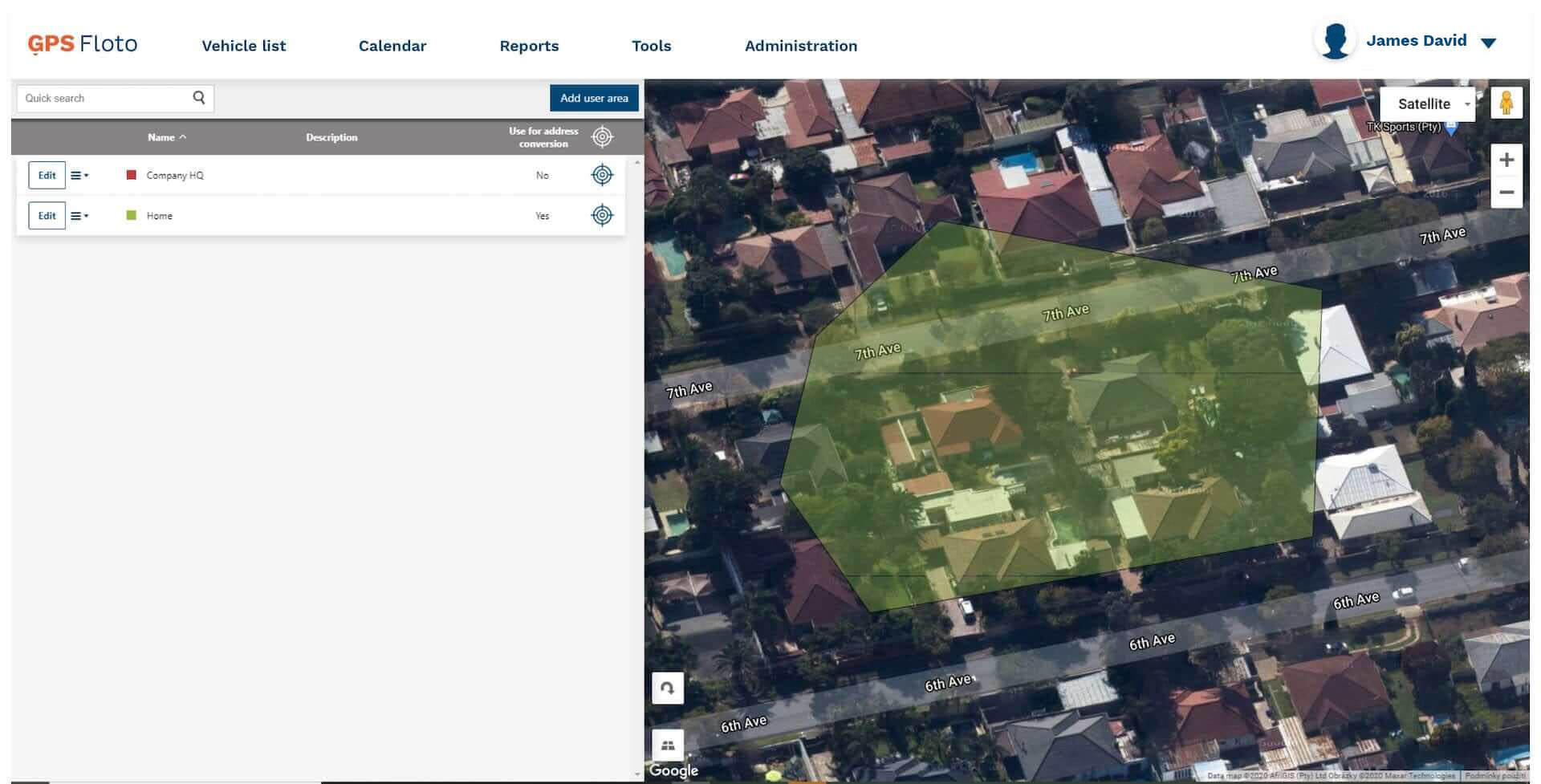Expand the Home row options menu
Screen dimensions: 1541x784
(x=79, y=216)
